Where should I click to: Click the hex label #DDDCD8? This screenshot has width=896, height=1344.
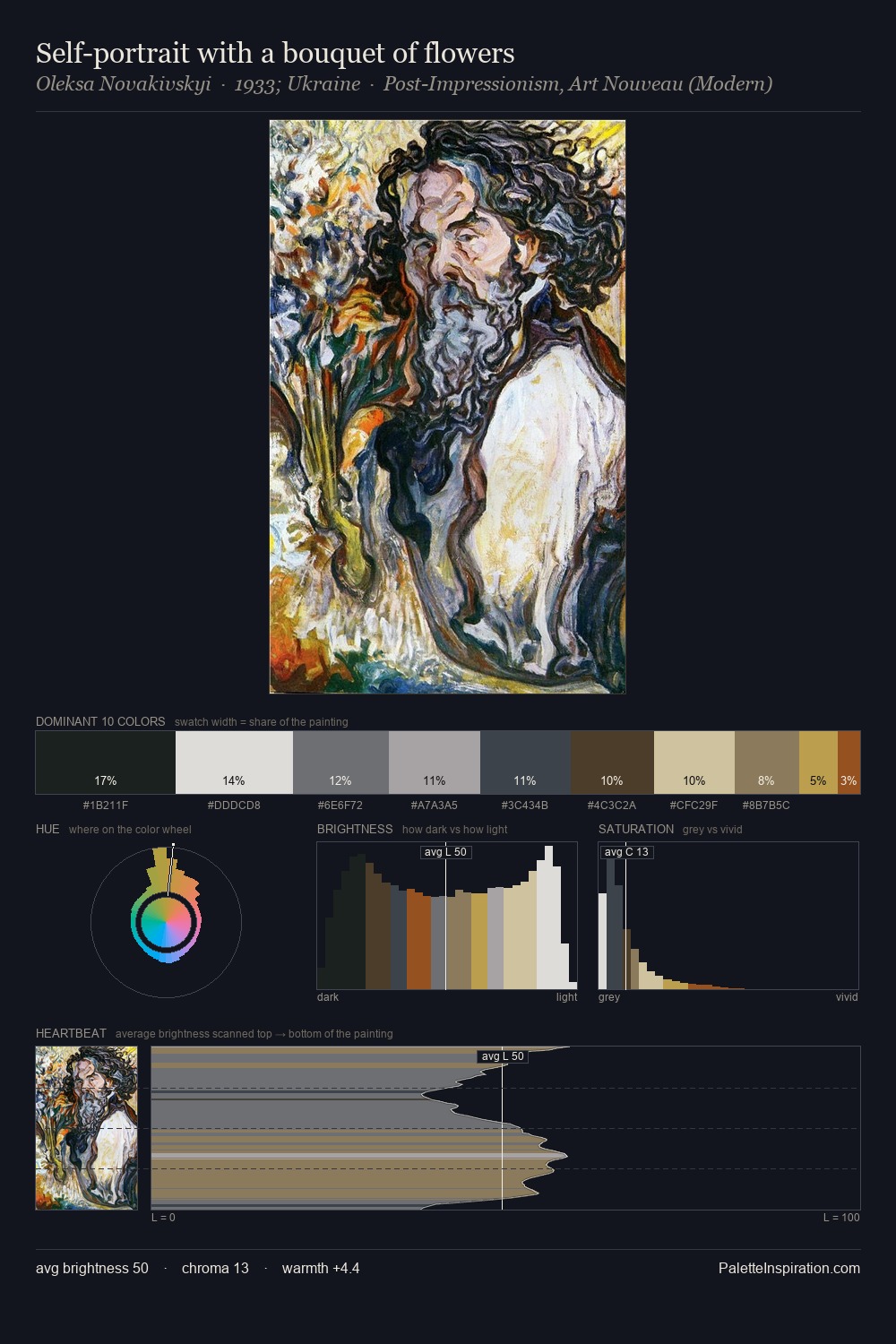point(234,806)
